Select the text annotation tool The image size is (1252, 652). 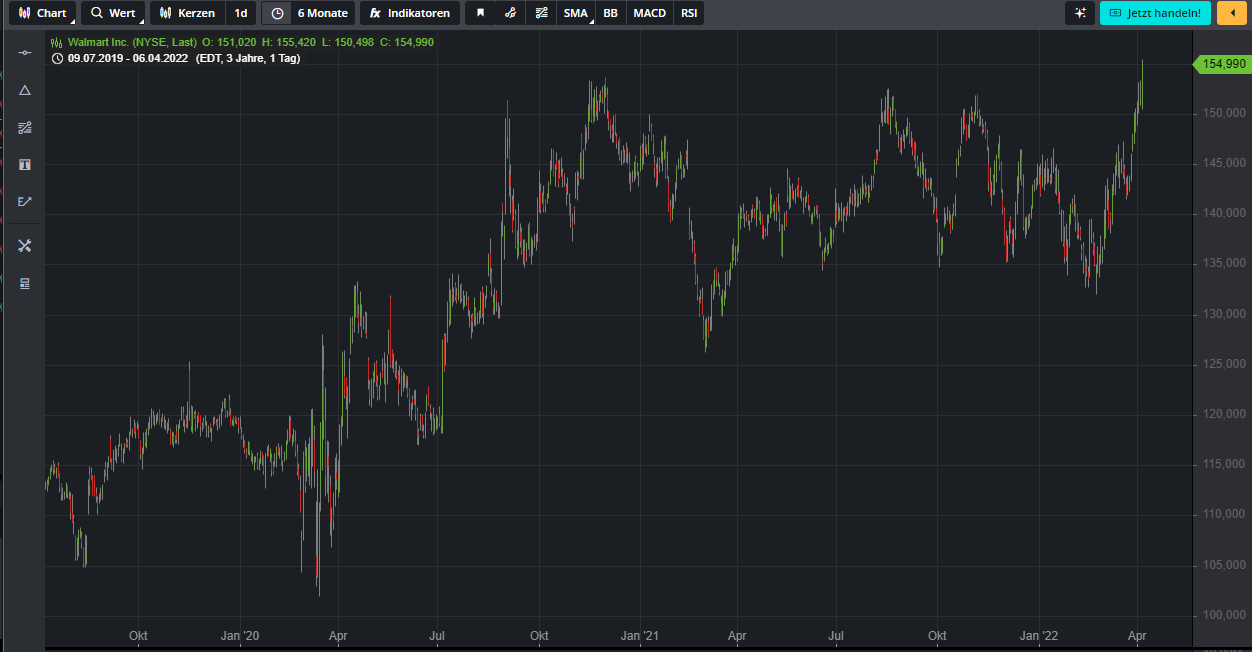pyautogui.click(x=25, y=164)
